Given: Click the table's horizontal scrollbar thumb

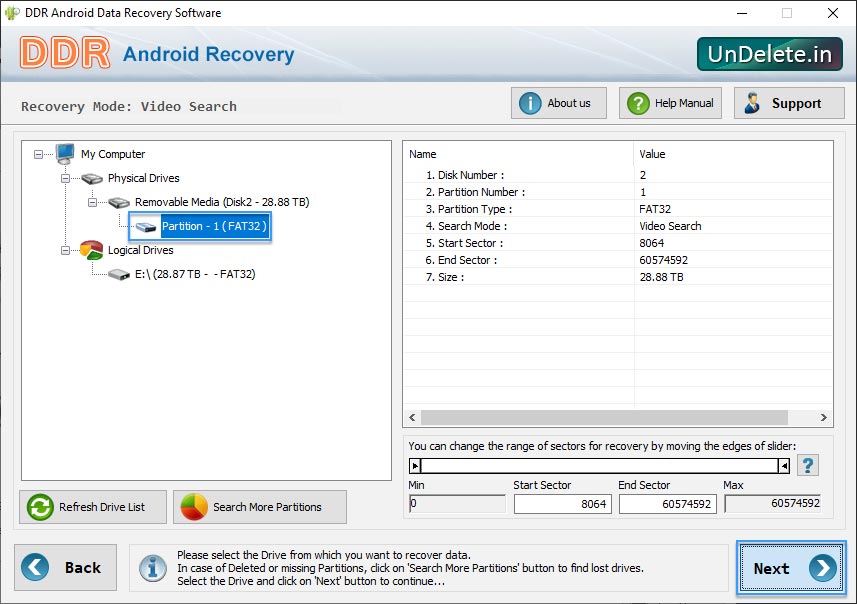Looking at the screenshot, I should click(x=604, y=418).
